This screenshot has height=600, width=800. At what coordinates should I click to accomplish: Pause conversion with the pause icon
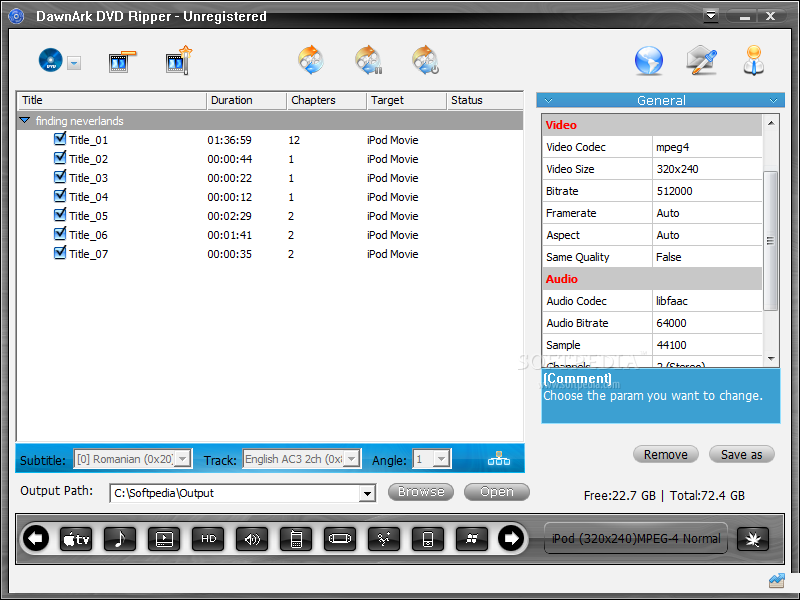click(x=368, y=60)
